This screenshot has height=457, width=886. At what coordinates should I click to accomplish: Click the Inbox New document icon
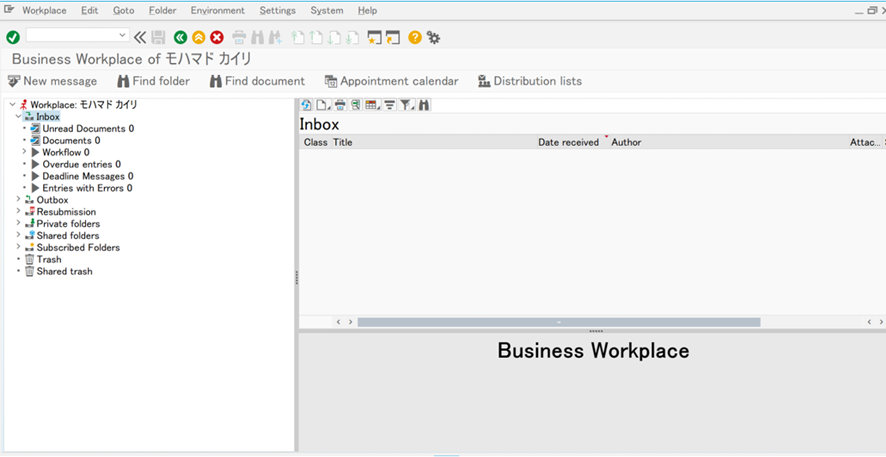(323, 105)
